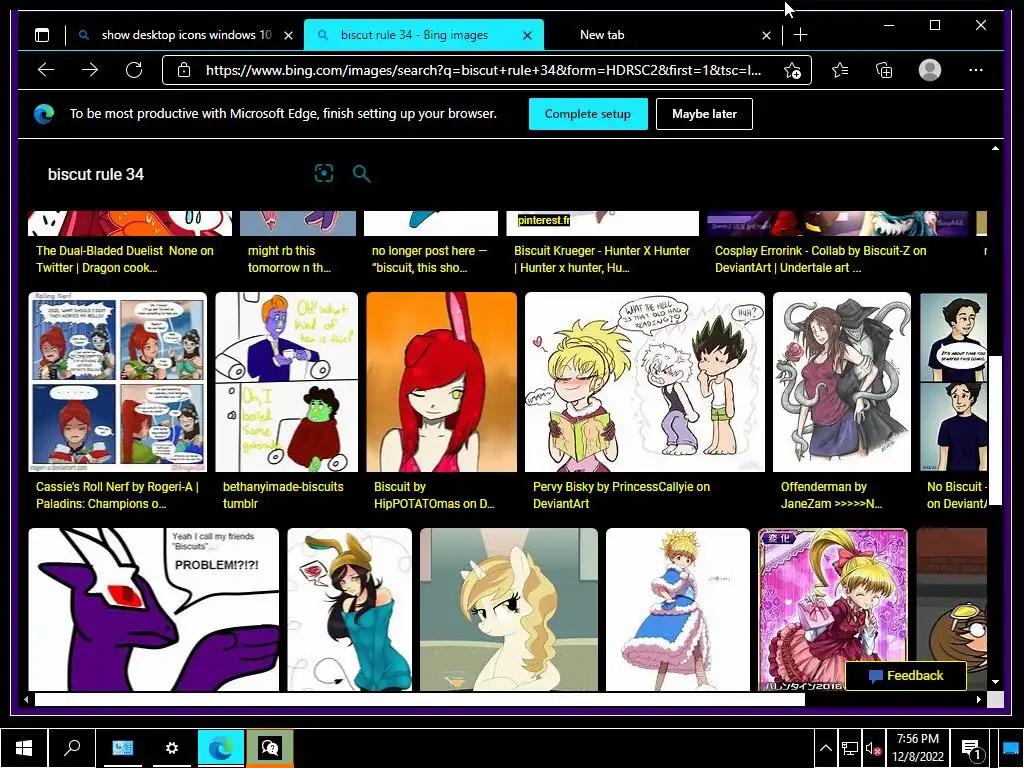Open 'Biscuit Krueger - Hunter X Hunter' link
The height and width of the screenshot is (768, 1024).
pos(601,259)
